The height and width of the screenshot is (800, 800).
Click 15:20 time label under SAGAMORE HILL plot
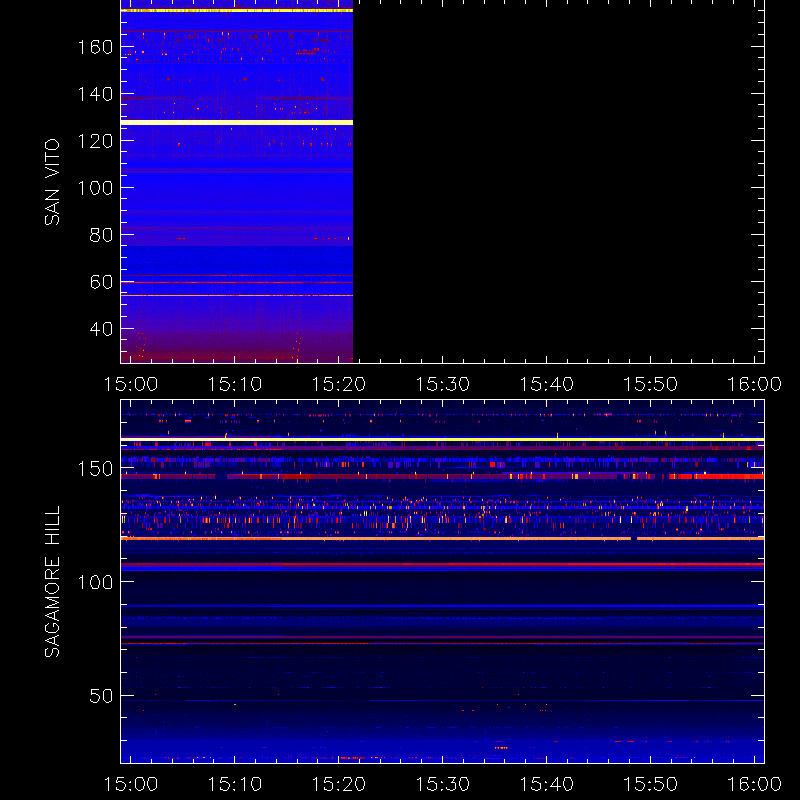click(x=339, y=784)
